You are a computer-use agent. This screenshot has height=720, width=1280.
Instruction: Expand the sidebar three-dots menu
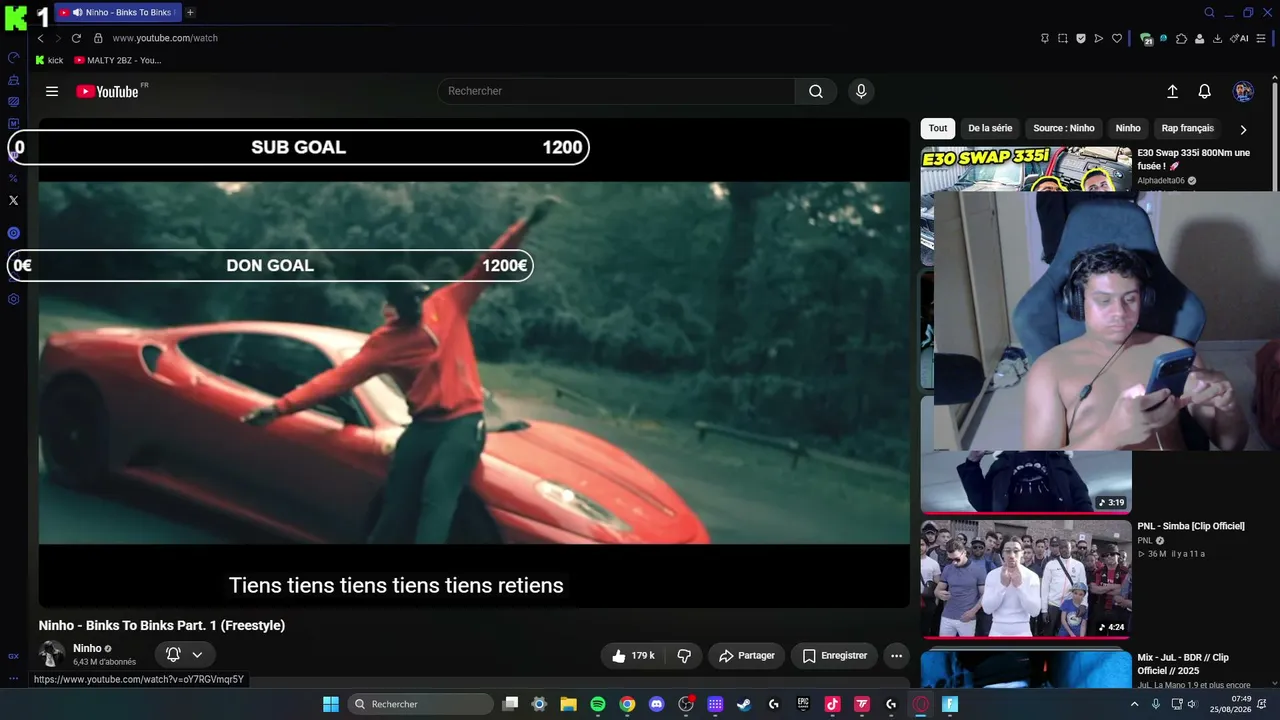click(13, 678)
